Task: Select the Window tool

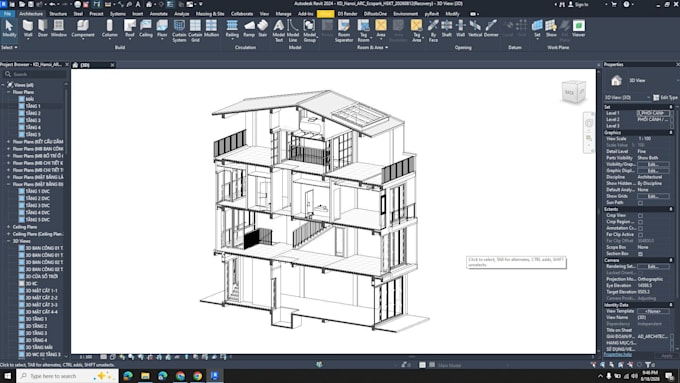Action: (x=59, y=29)
